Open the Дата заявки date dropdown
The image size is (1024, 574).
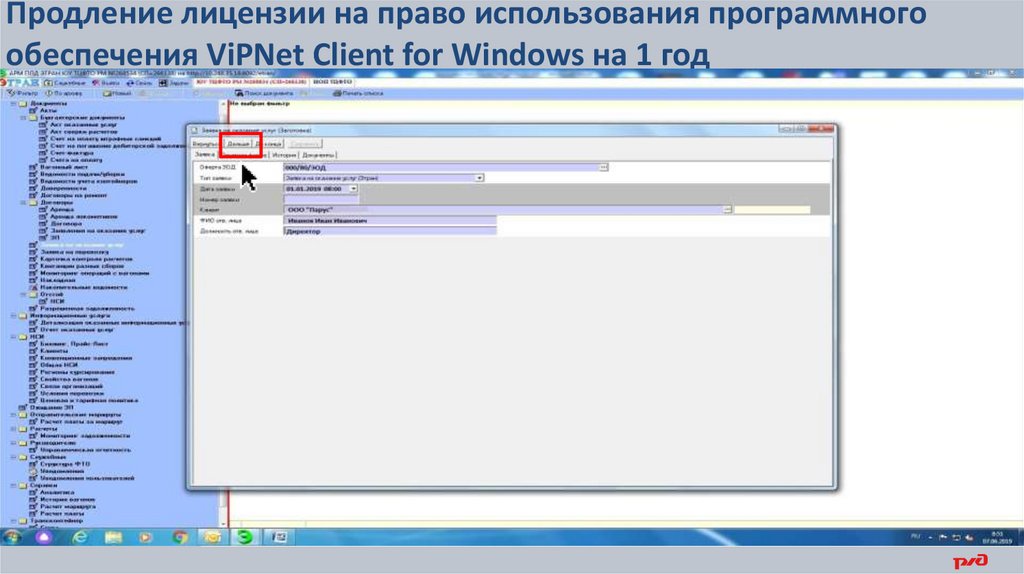point(353,189)
